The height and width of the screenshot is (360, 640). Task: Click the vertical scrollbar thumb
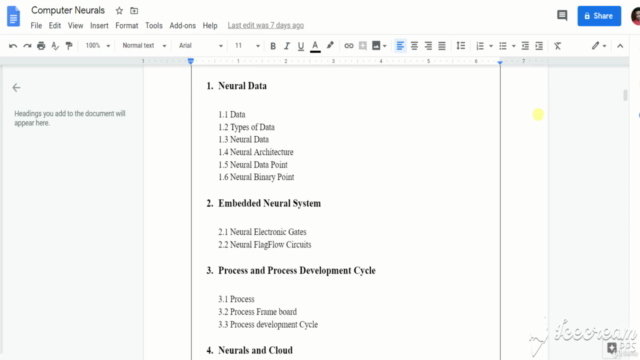click(x=625, y=95)
